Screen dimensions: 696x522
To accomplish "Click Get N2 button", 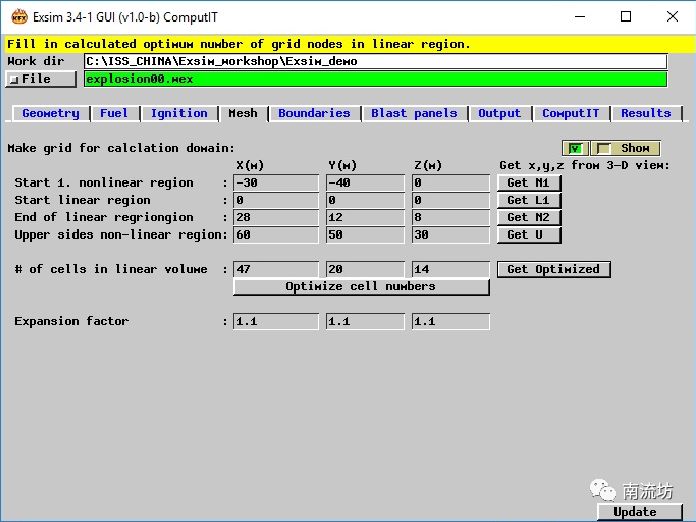I will 528,217.
